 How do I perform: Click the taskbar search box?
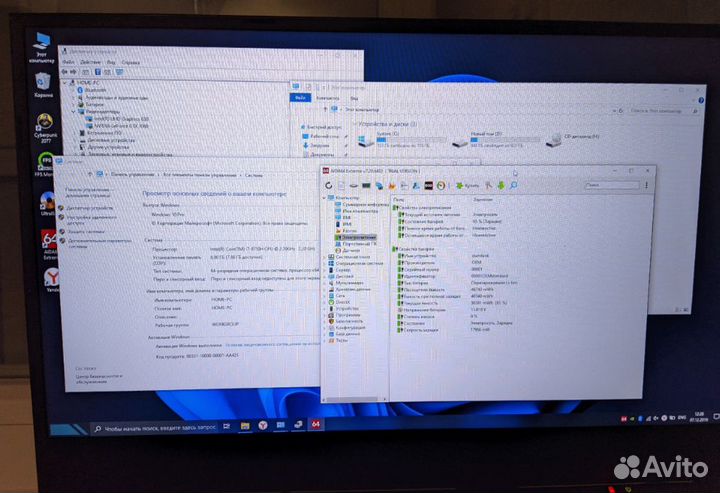click(155, 428)
